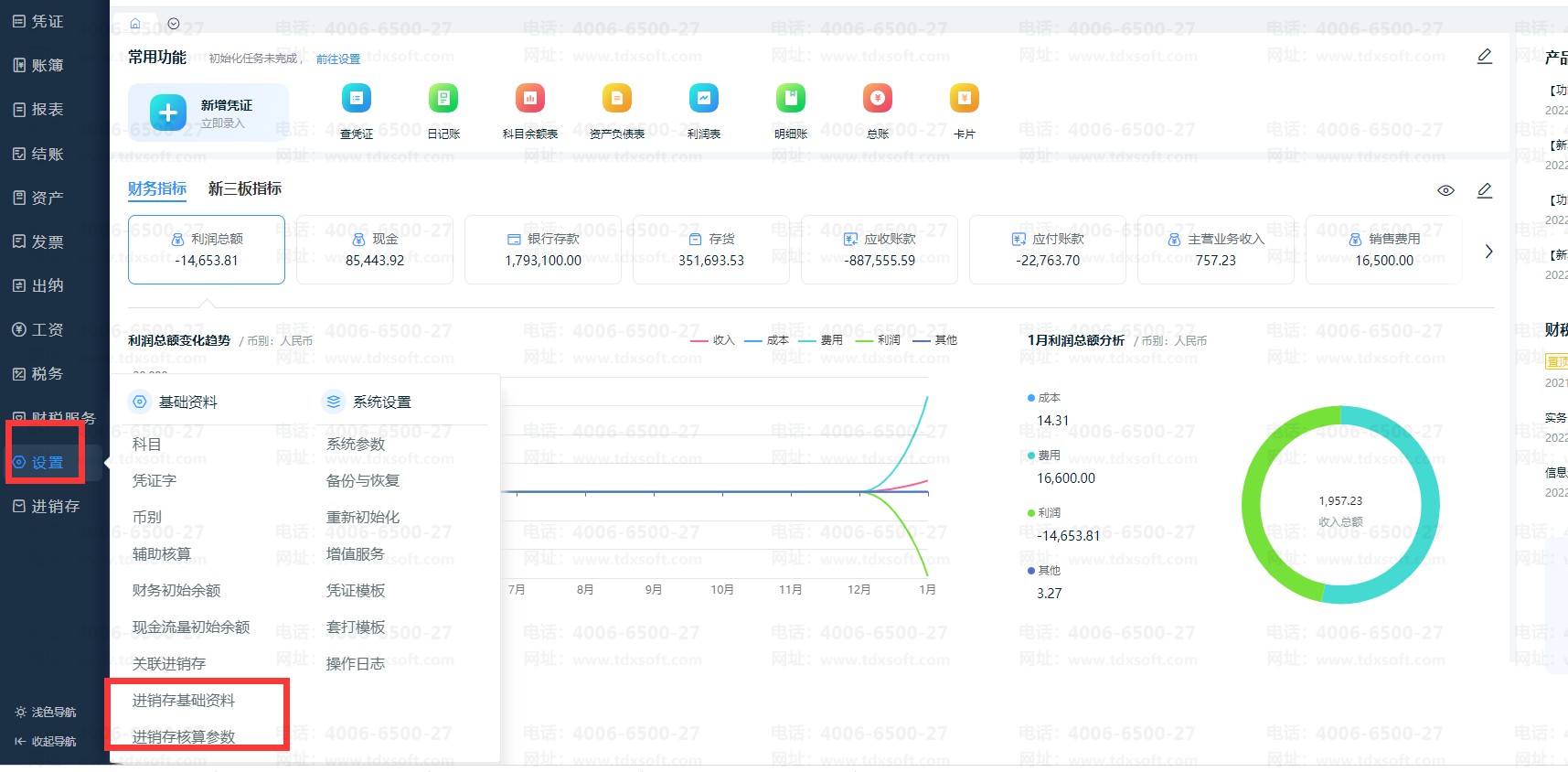Toggle the 收入 series in chart legend

(712, 340)
